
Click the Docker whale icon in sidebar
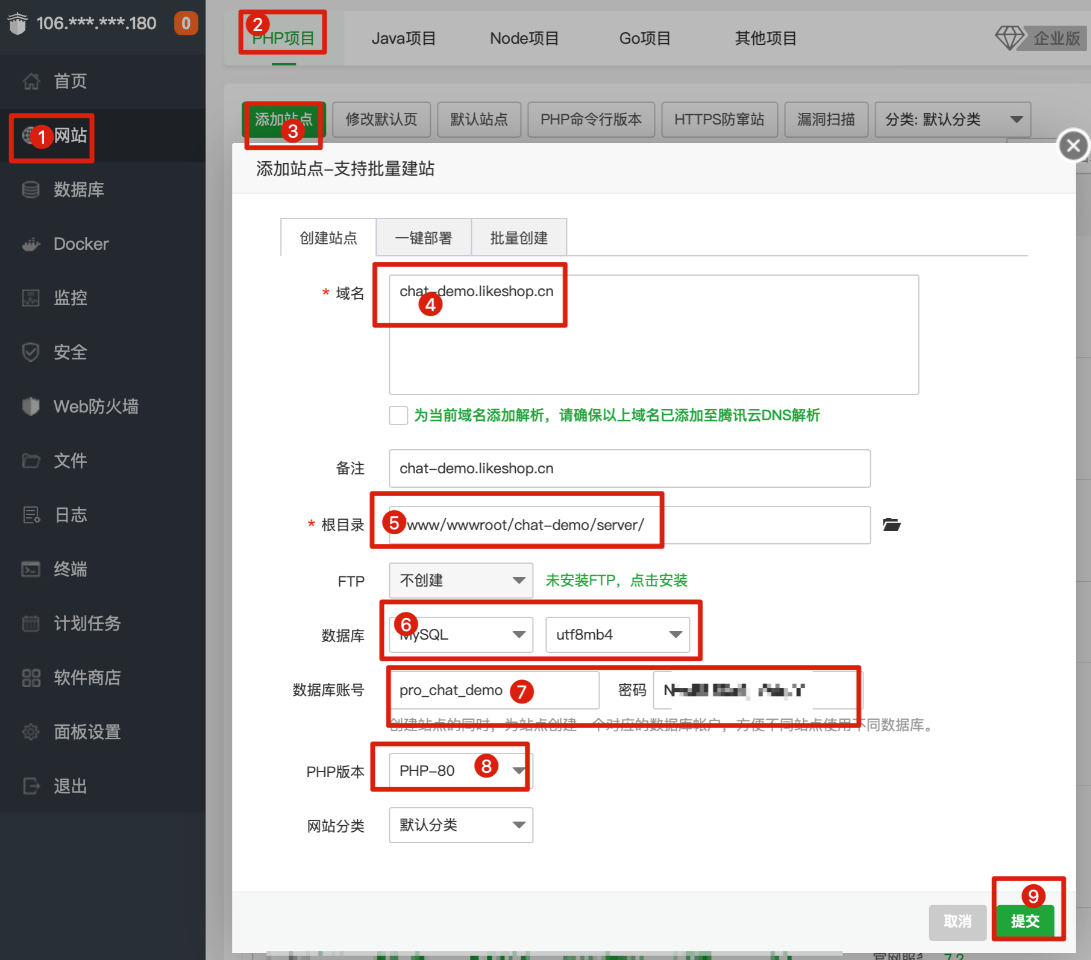tap(31, 244)
